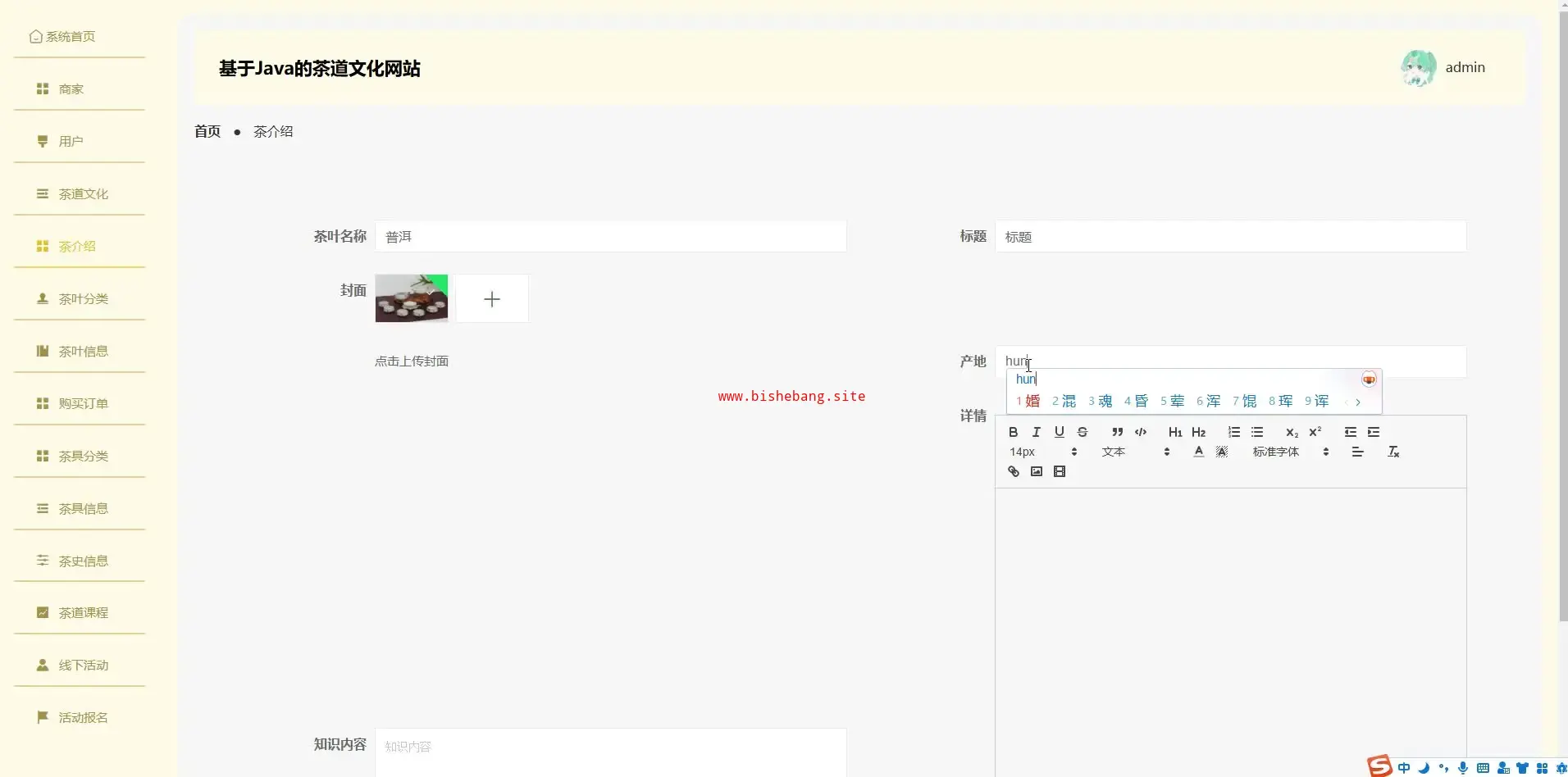This screenshot has width=1568, height=777.
Task: Open 茶道文化 menu in sidebar
Action: coord(80,193)
